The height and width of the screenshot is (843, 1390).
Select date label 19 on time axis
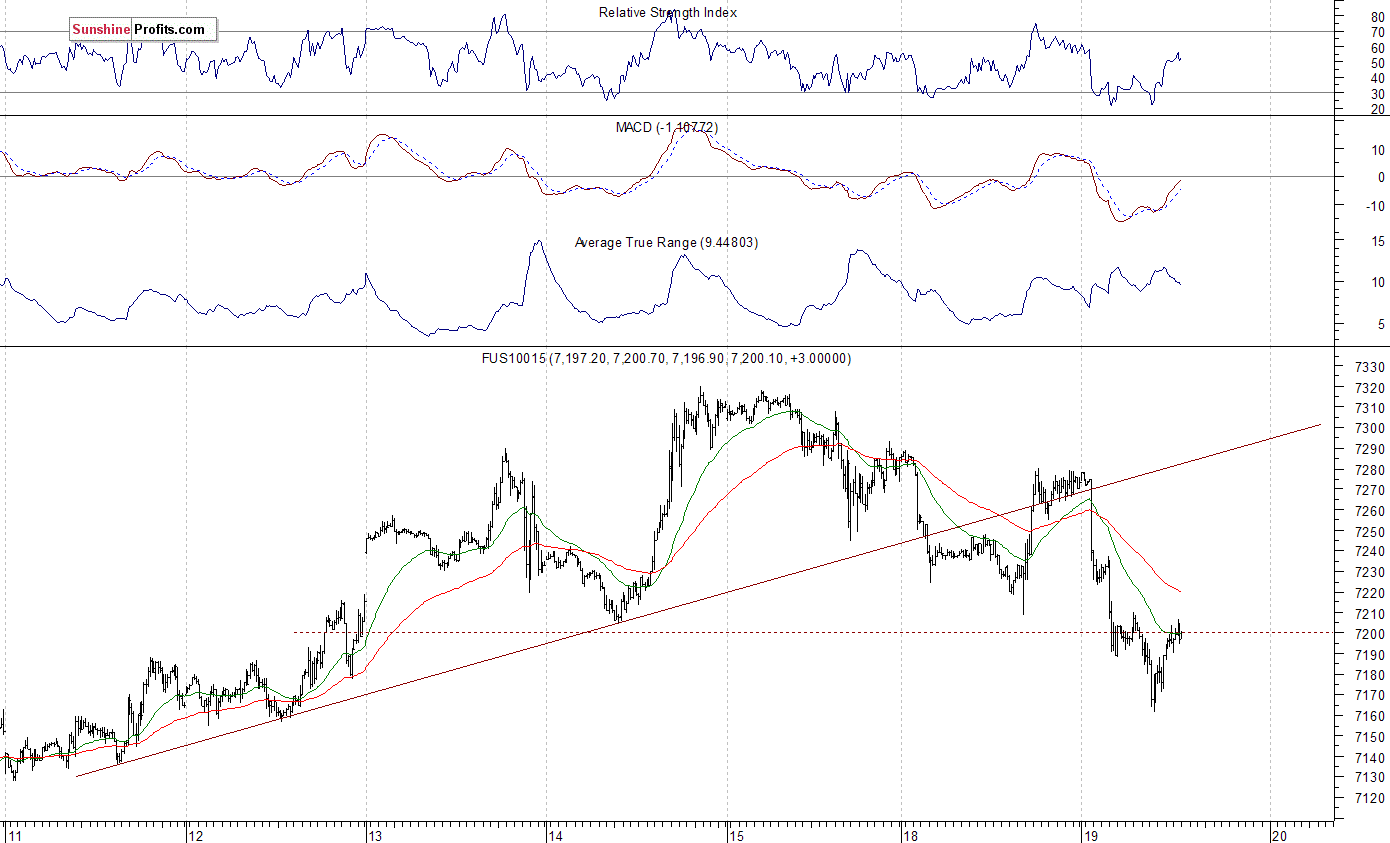(1090, 834)
